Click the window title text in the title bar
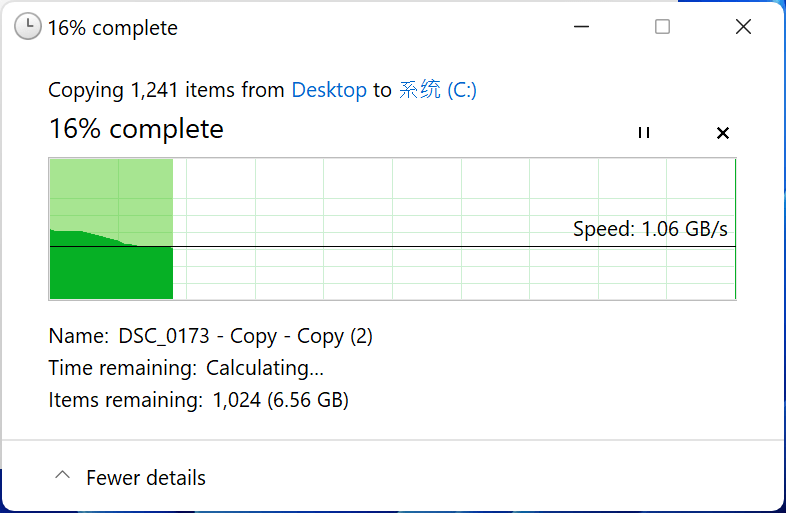The height and width of the screenshot is (513, 786). coord(113,28)
